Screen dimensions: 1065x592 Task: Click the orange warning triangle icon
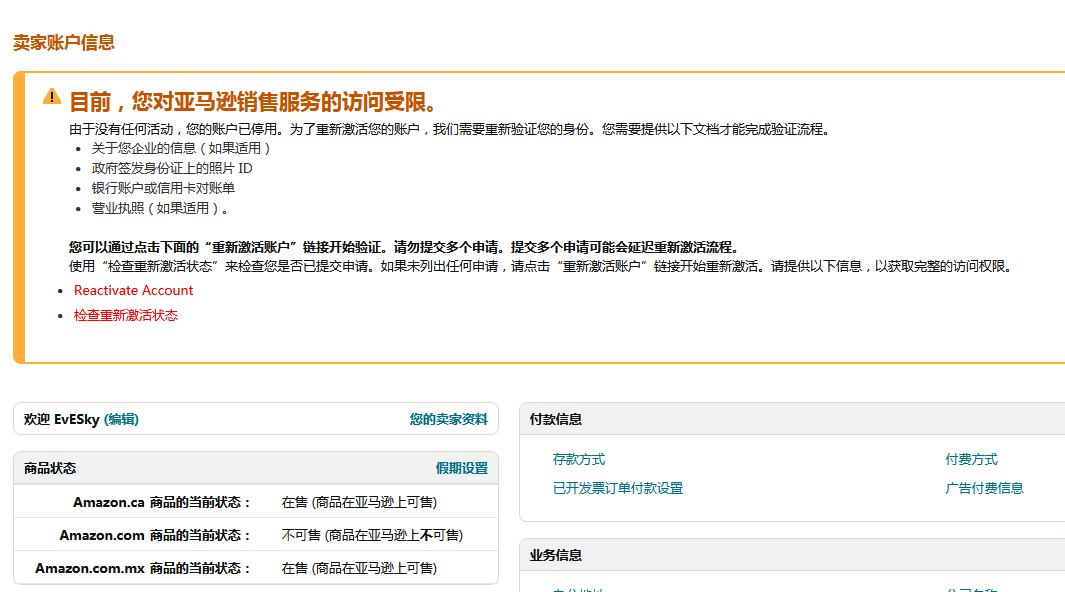pyautogui.click(x=52, y=97)
